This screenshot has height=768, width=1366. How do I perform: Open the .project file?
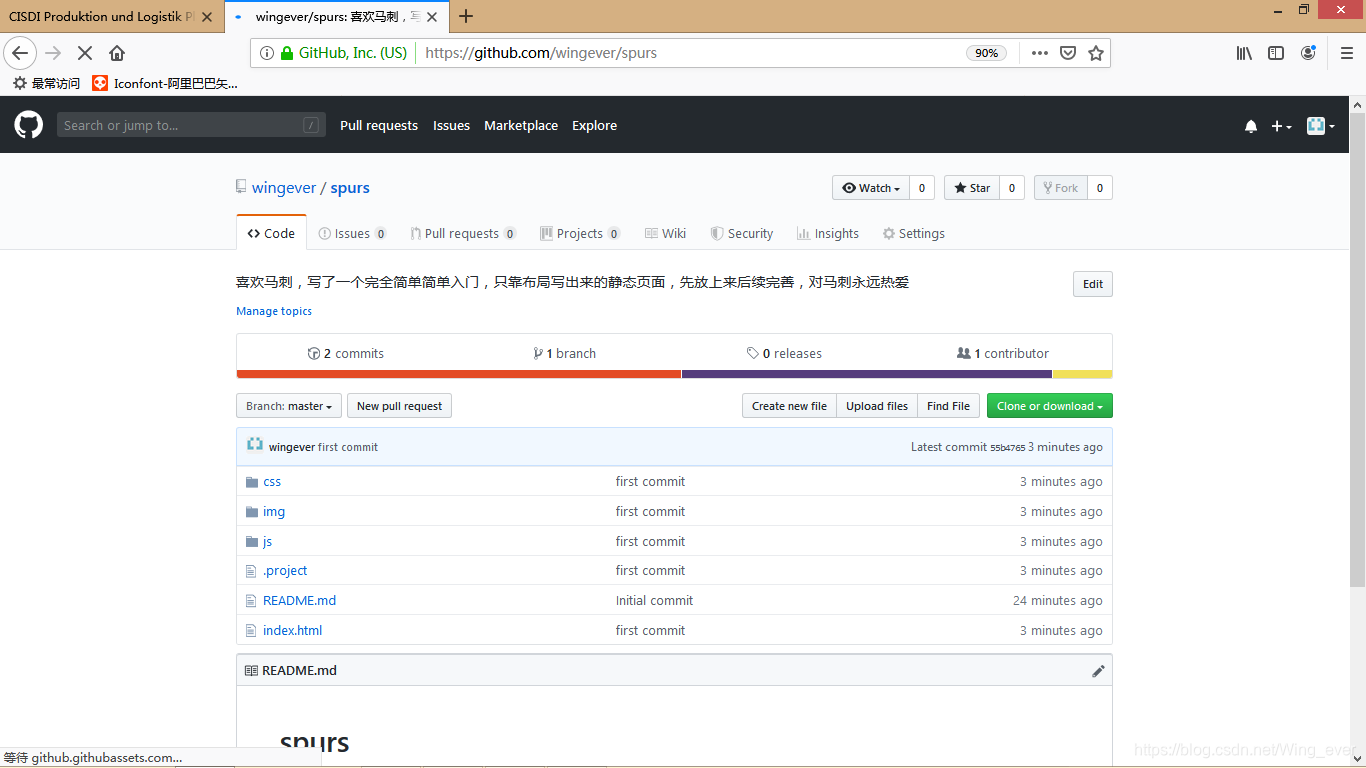point(285,571)
